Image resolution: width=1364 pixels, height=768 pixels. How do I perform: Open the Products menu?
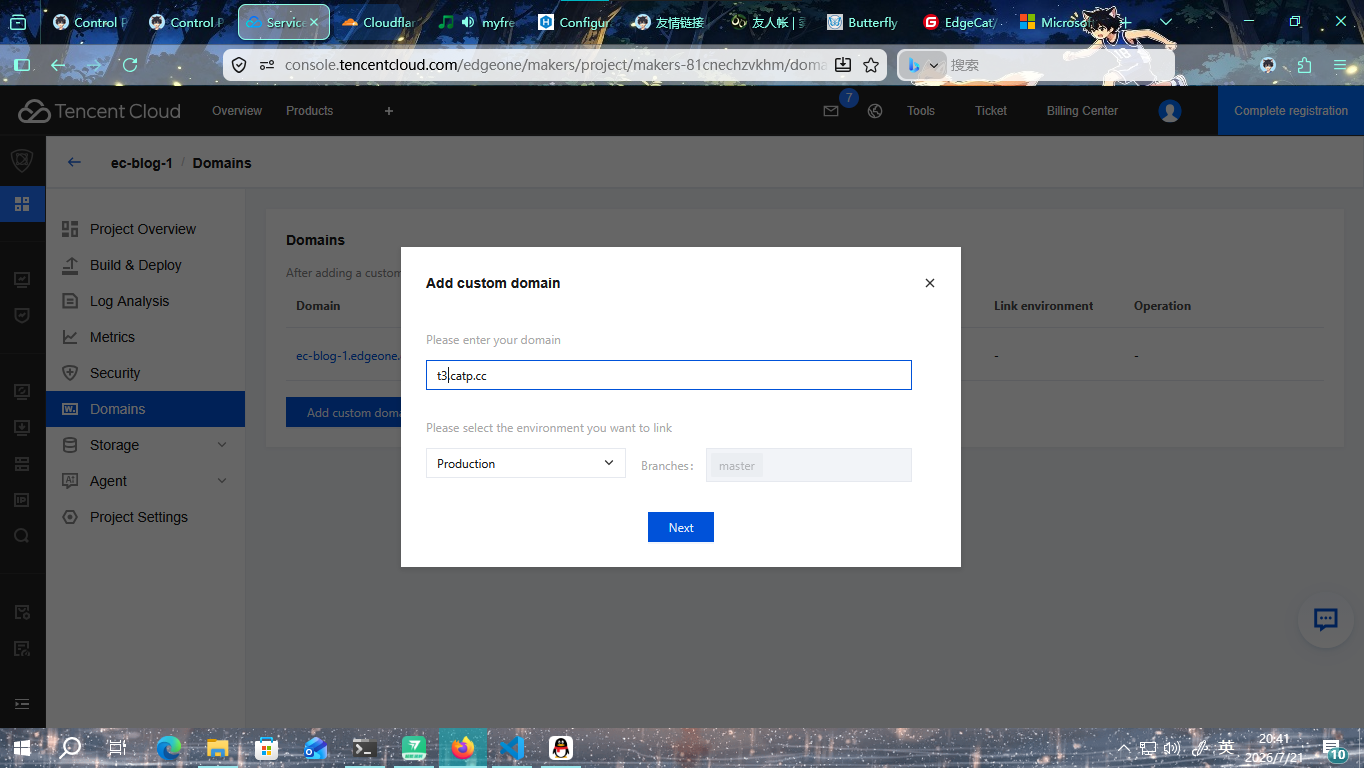coord(309,111)
